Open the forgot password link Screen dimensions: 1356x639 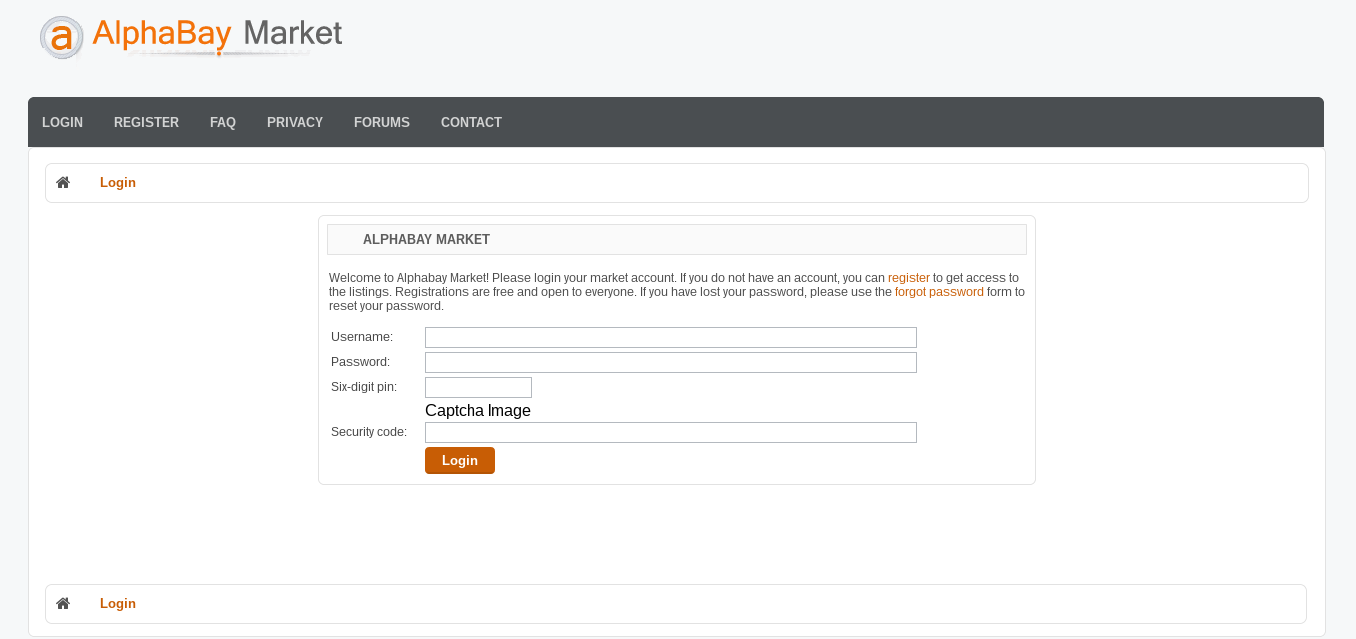[939, 292]
